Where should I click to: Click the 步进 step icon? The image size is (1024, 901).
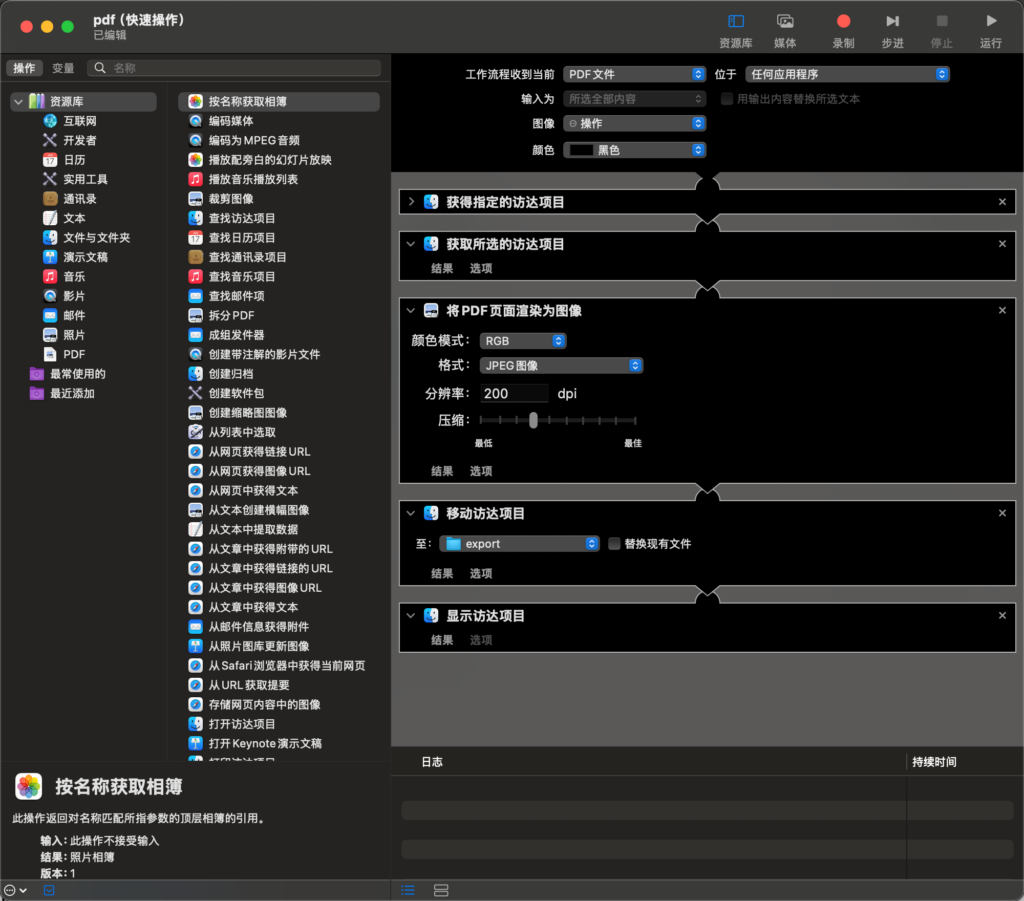(x=892, y=21)
